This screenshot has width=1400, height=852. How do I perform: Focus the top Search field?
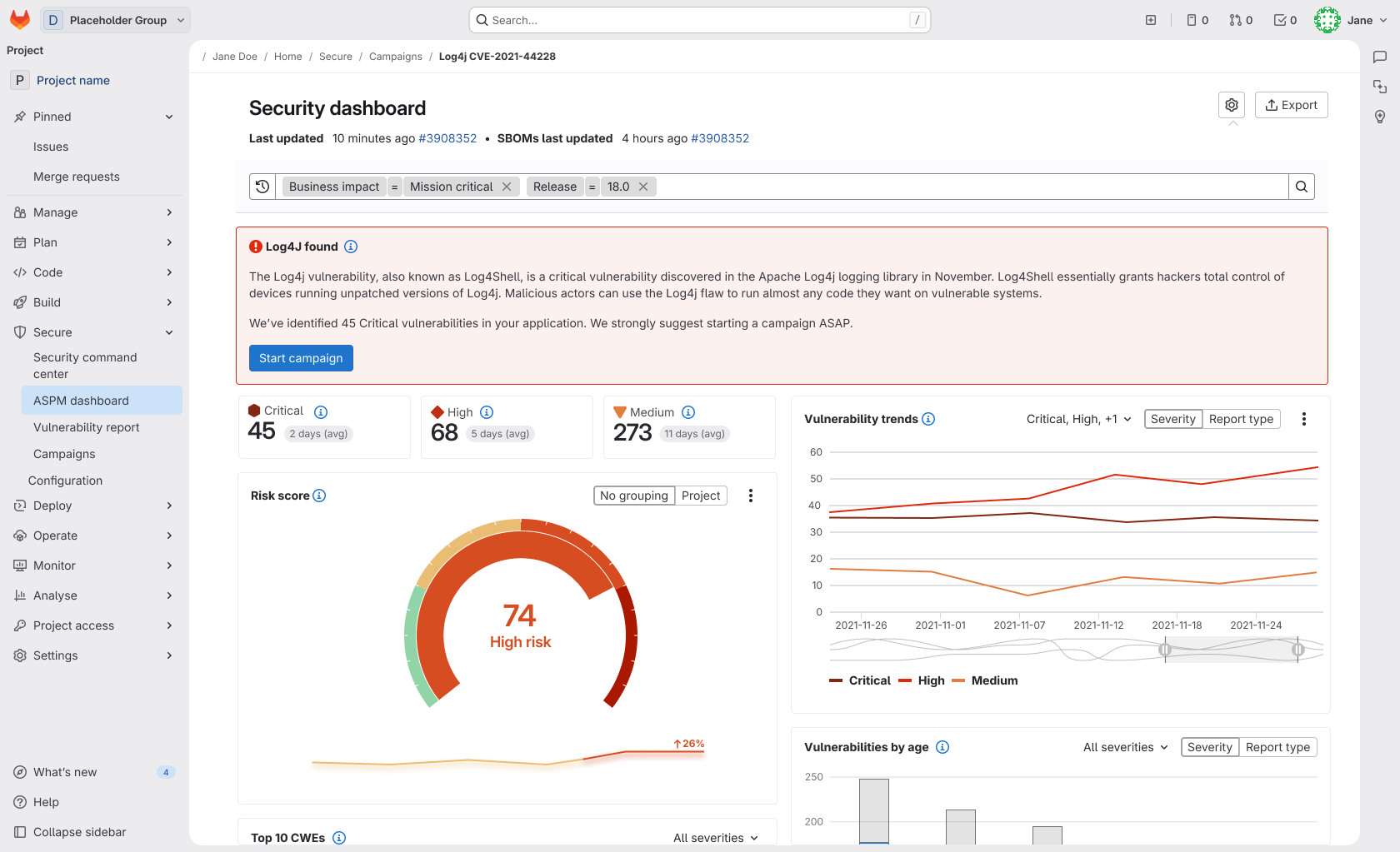point(700,20)
